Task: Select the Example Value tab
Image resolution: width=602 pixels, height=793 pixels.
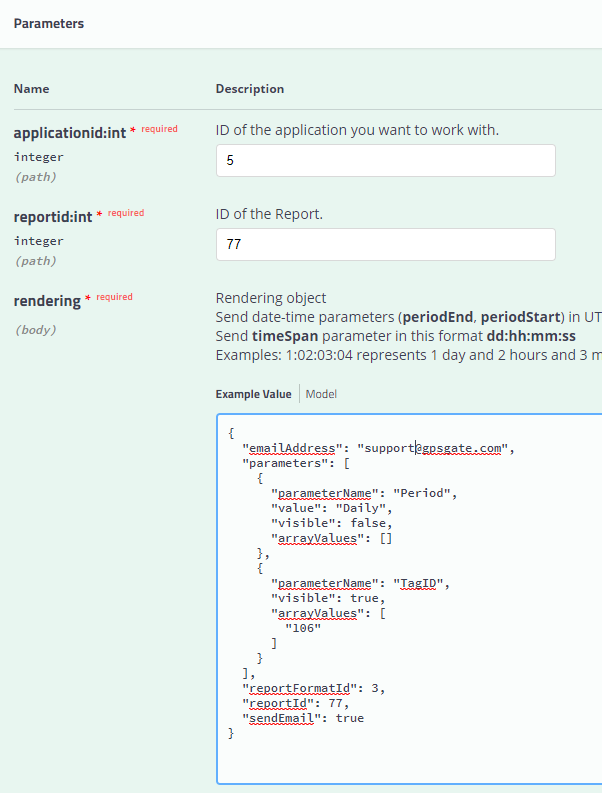Action: (253, 394)
